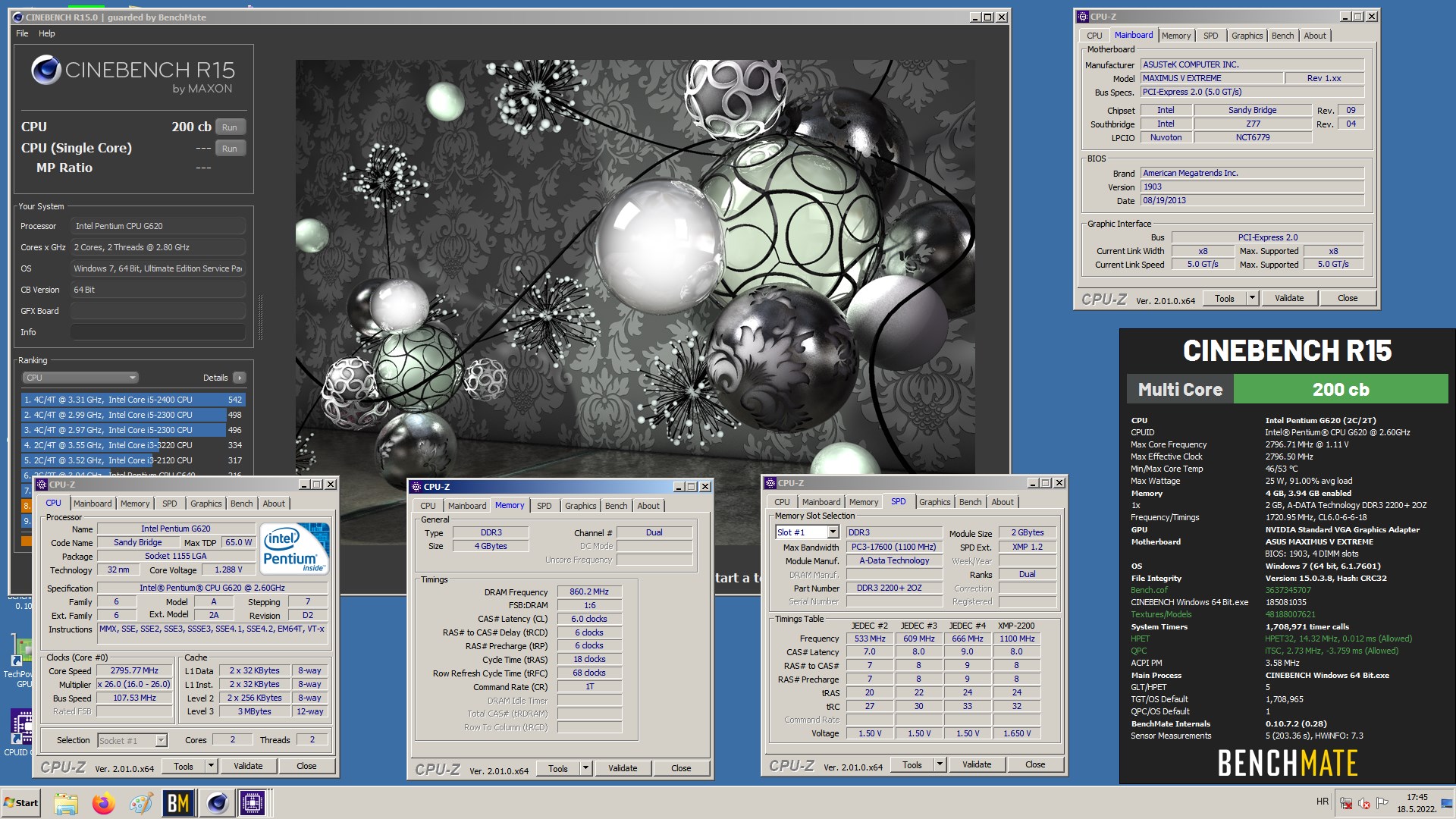Select ranking row Intel Core i3-2120 CPU
Image resolution: width=1456 pixels, height=819 pixels.
[x=133, y=460]
